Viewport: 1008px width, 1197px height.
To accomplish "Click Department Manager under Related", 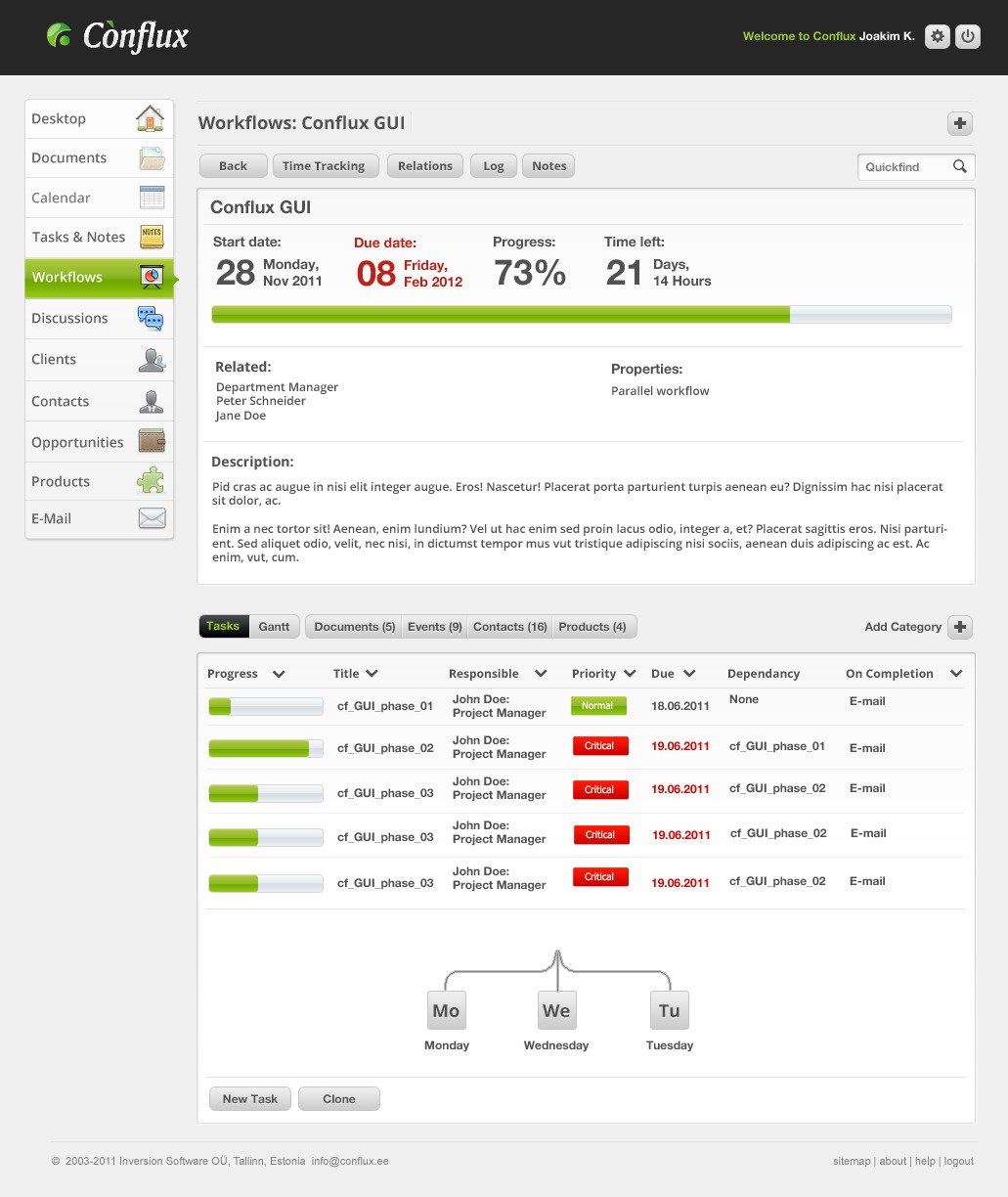I will point(277,387).
